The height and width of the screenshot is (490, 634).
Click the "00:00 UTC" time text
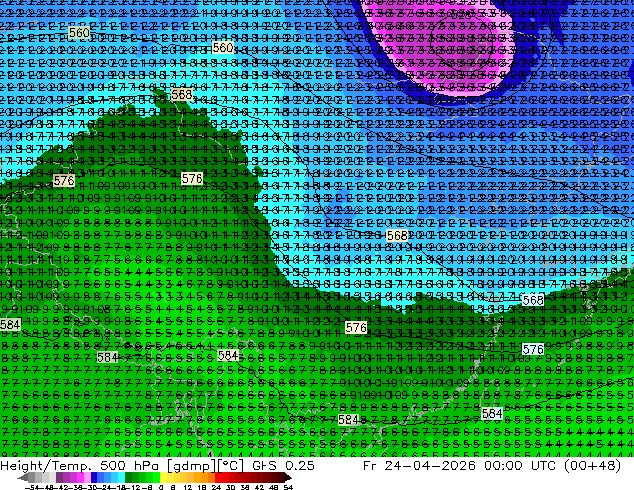pos(522,466)
